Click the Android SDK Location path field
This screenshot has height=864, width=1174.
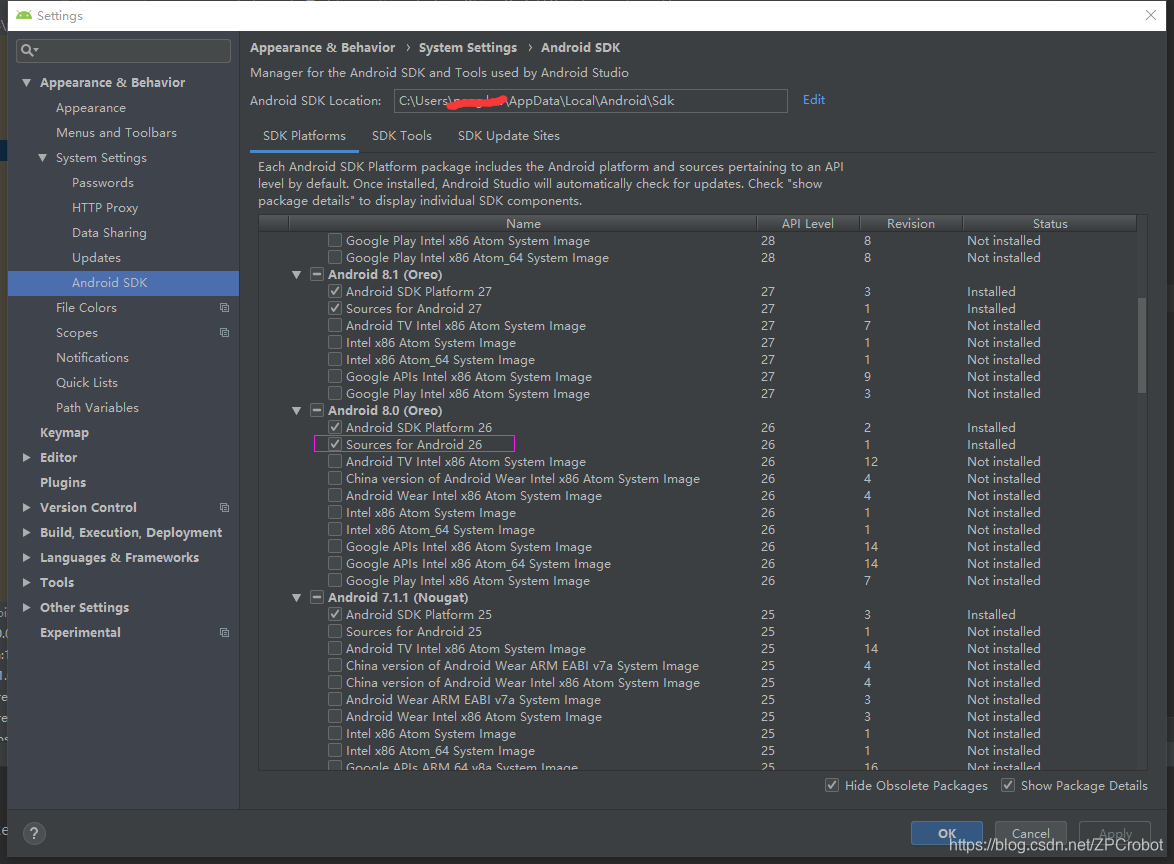[x=591, y=101]
